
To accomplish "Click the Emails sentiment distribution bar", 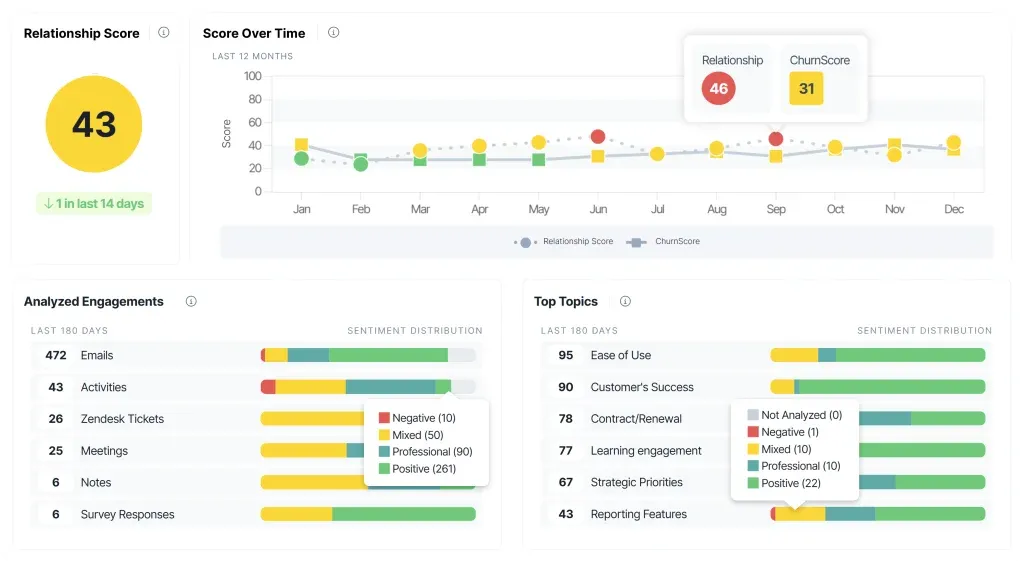I will click(368, 355).
